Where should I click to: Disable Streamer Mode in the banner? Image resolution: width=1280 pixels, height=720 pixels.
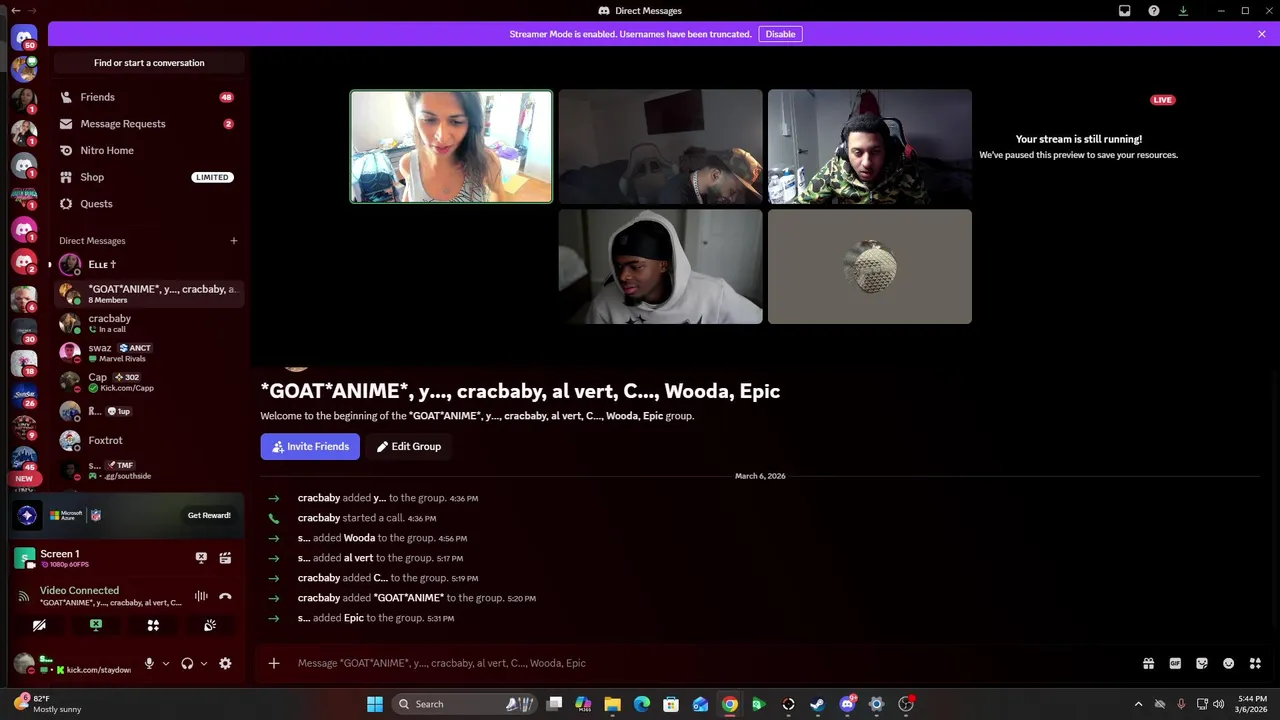coord(780,34)
